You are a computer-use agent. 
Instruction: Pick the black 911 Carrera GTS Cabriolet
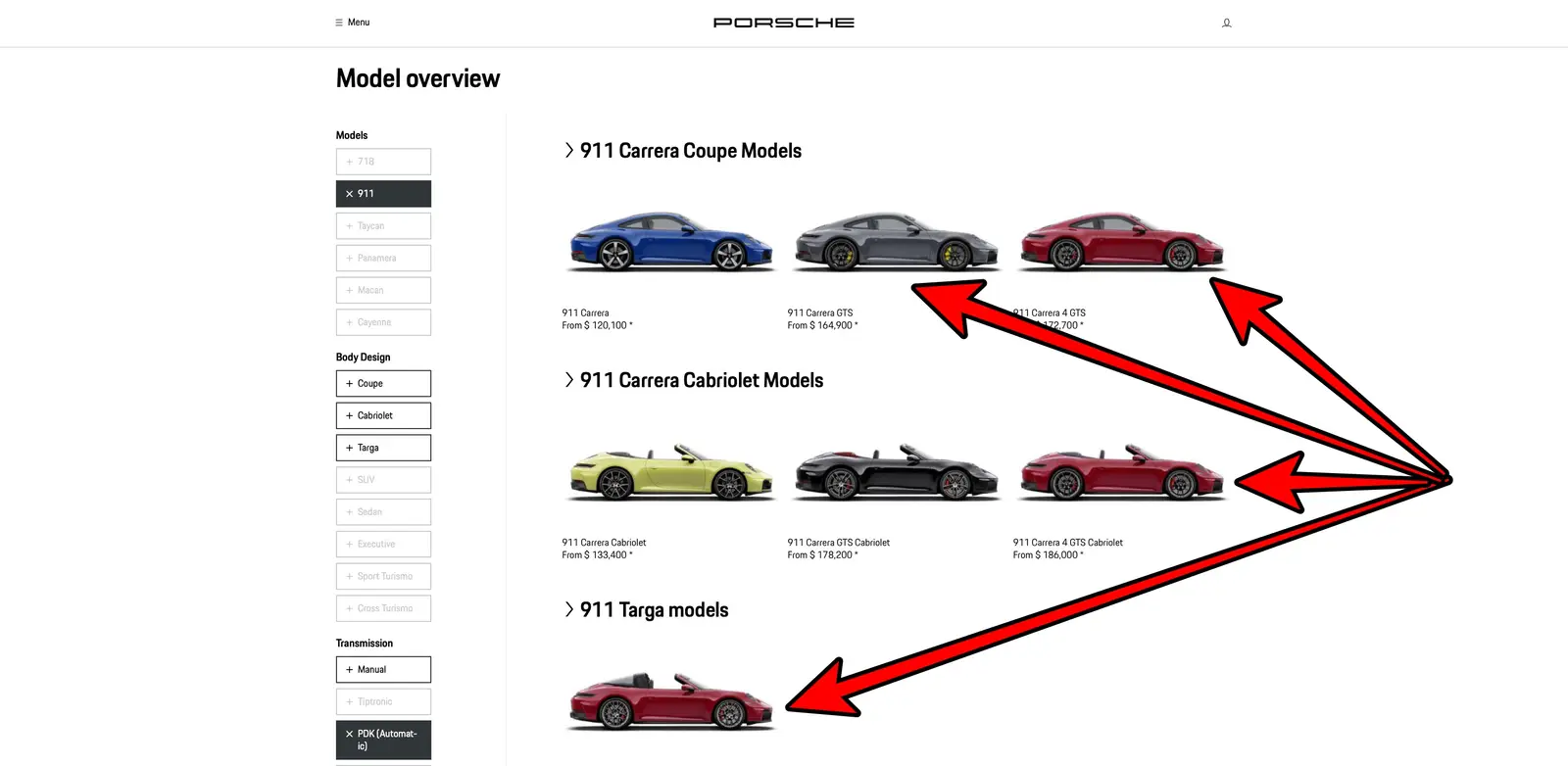pos(896,472)
